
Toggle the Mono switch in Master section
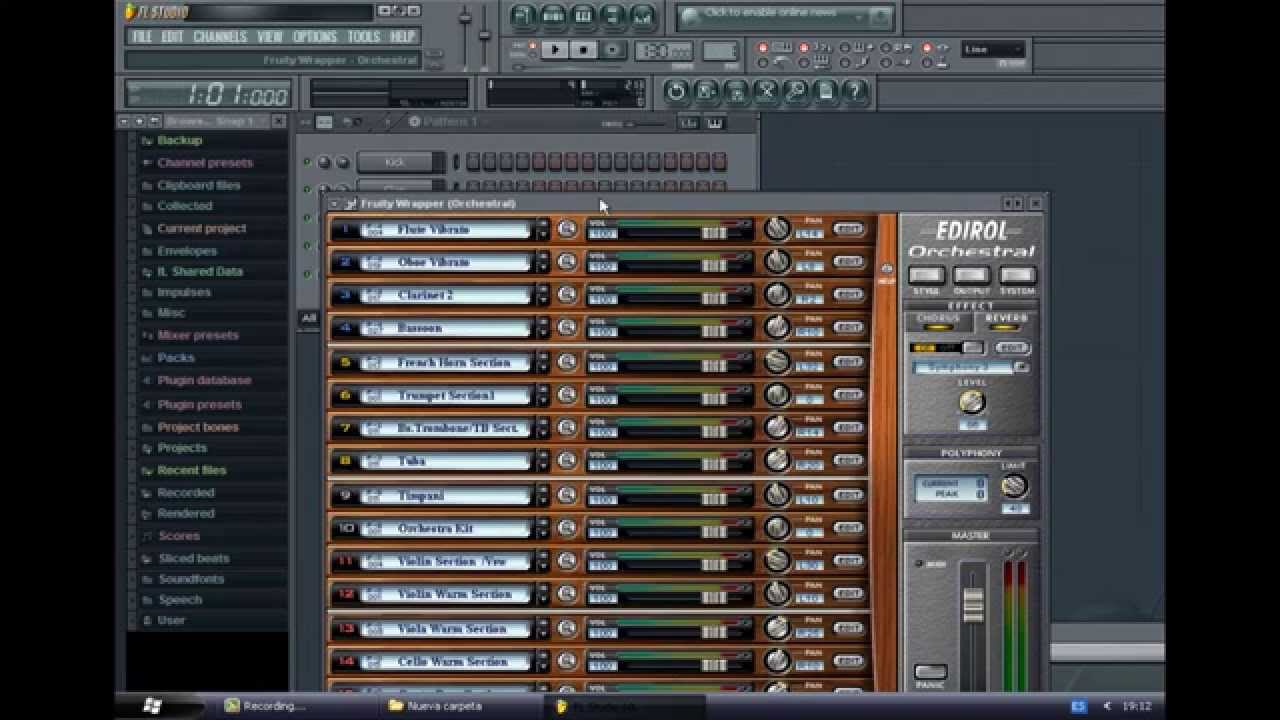[x=919, y=564]
